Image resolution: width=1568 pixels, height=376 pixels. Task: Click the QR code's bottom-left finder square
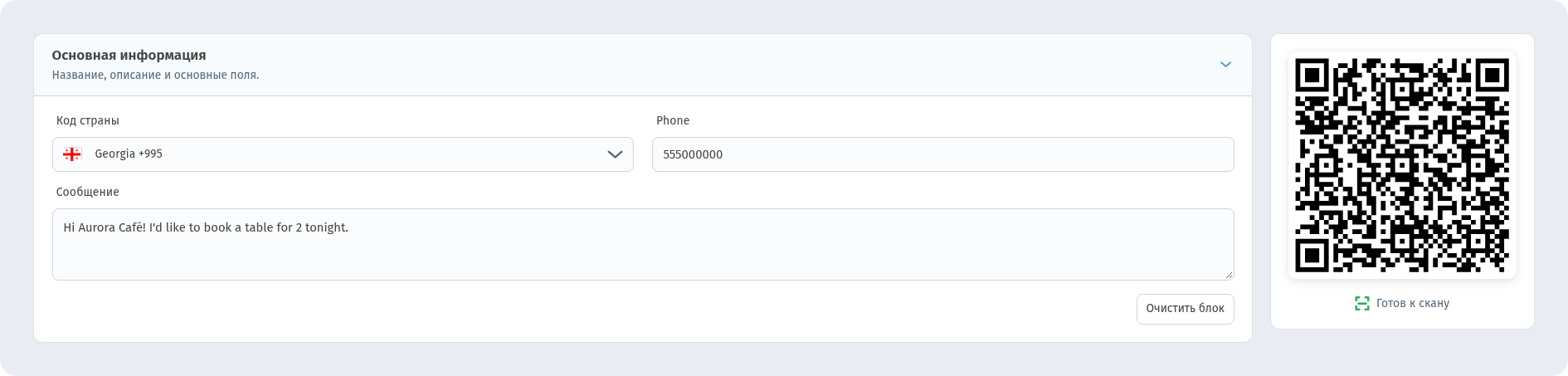pyautogui.click(x=1312, y=256)
